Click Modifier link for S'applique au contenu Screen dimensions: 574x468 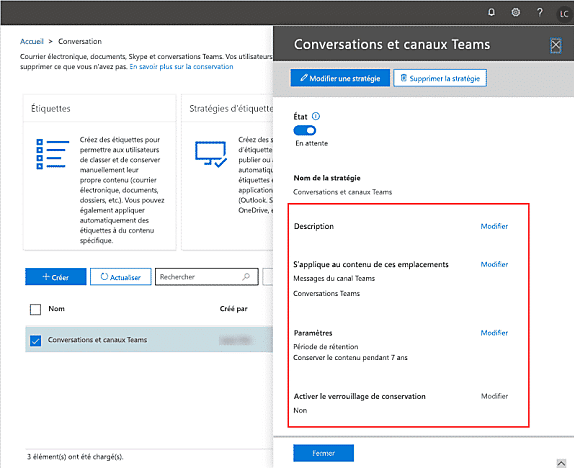point(494,264)
